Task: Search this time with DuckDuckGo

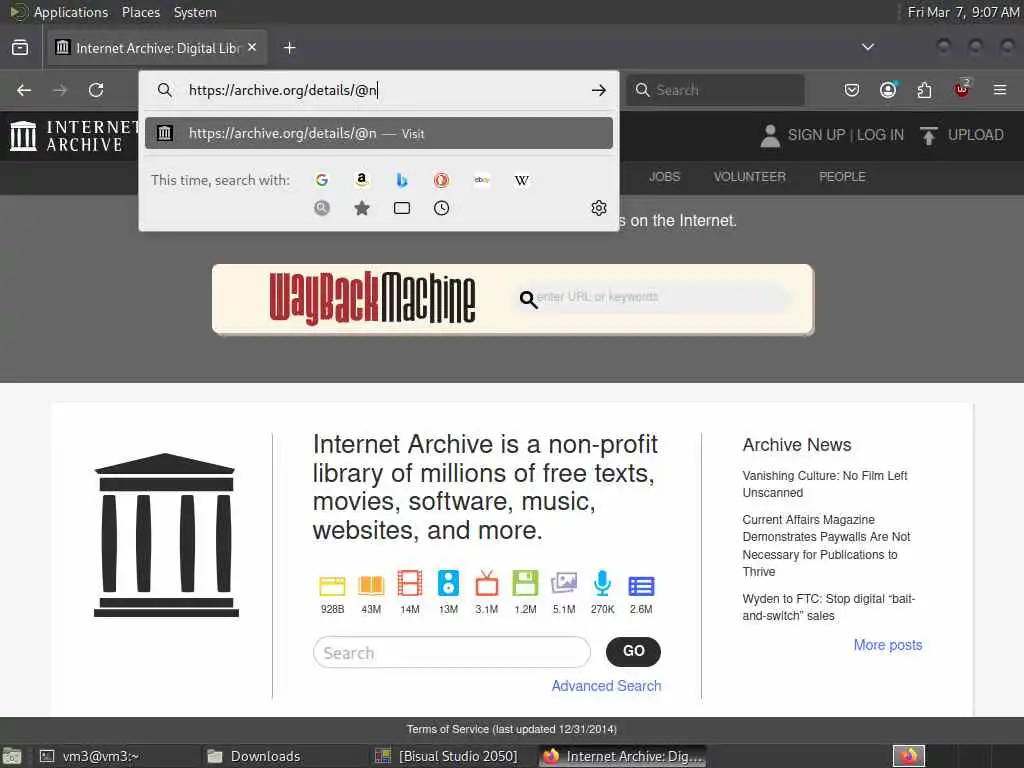Action: [441, 180]
